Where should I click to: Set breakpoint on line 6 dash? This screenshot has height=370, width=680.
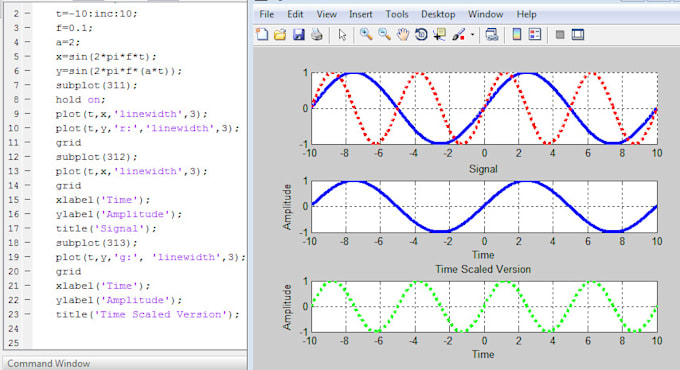(x=27, y=71)
